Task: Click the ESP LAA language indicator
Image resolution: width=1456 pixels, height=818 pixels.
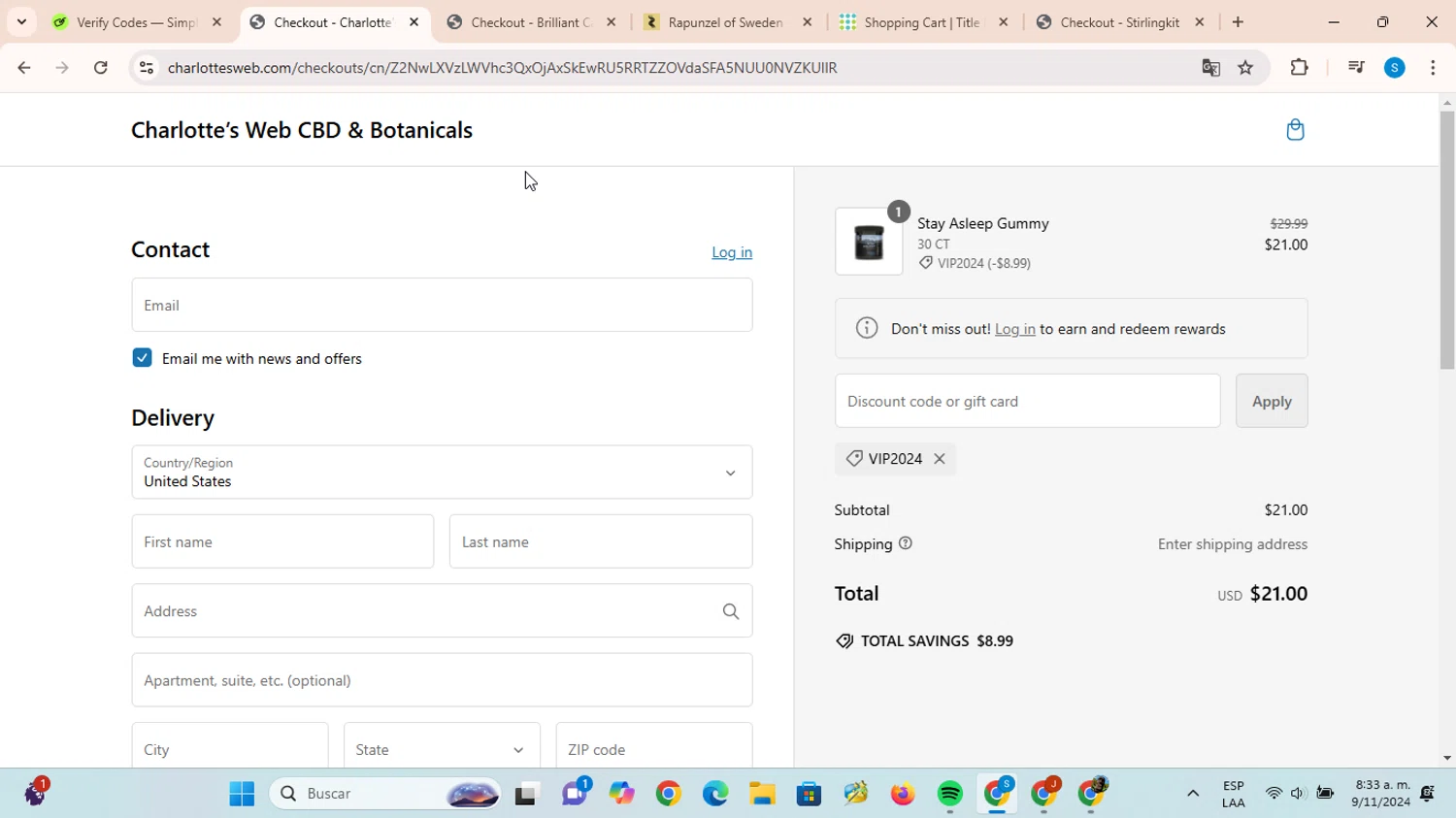Action: [x=1234, y=794]
